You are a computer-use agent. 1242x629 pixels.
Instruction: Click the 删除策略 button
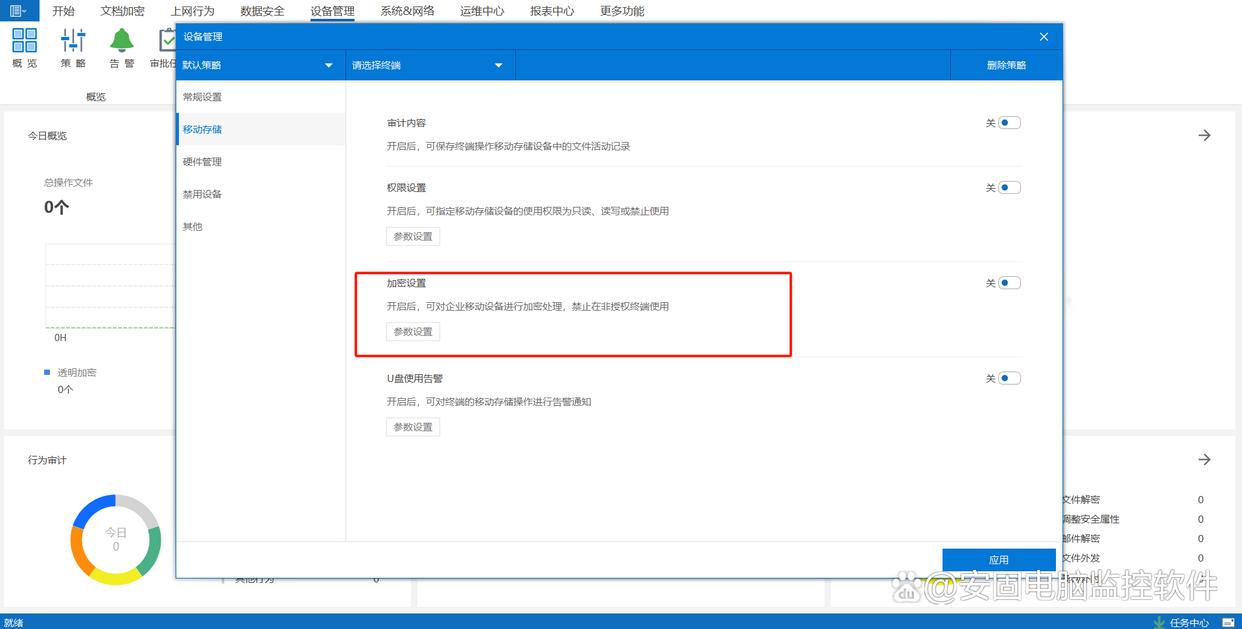(1006, 65)
